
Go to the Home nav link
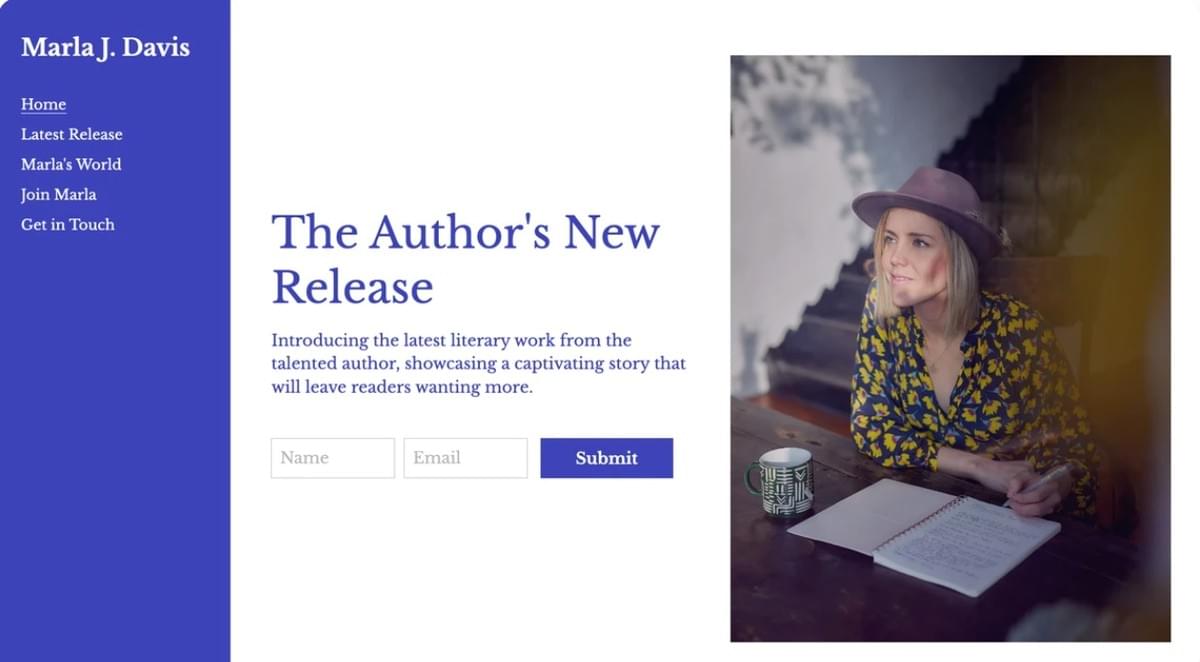coord(43,104)
